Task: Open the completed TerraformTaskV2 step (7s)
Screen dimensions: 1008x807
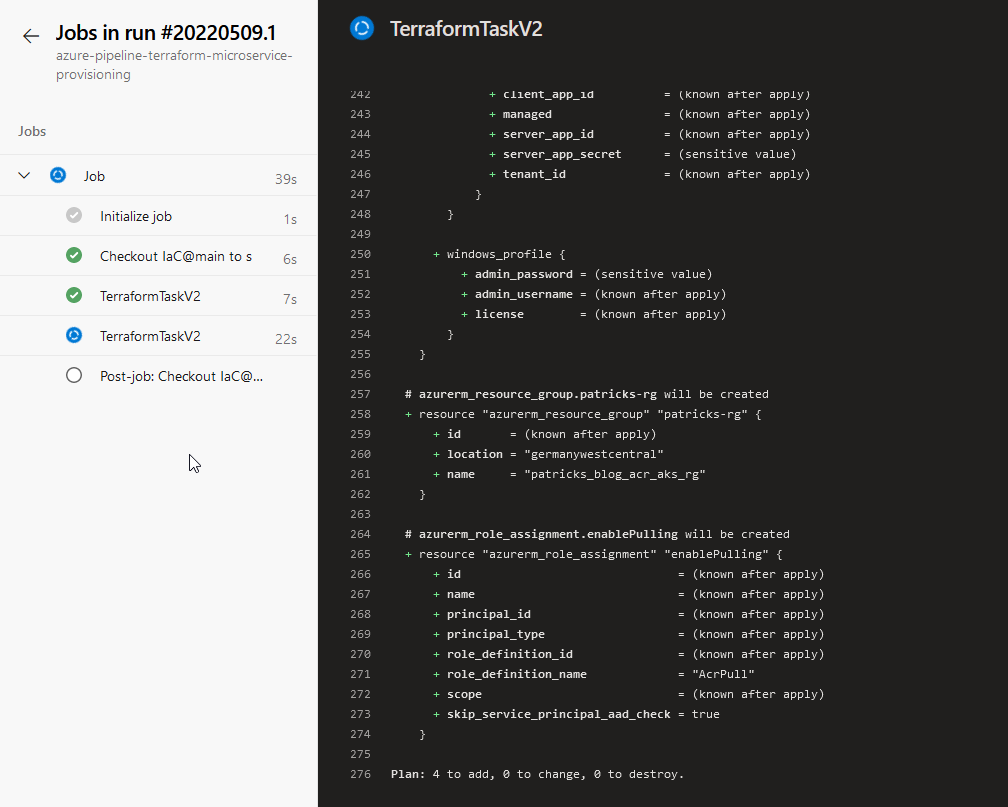Action: (159, 296)
